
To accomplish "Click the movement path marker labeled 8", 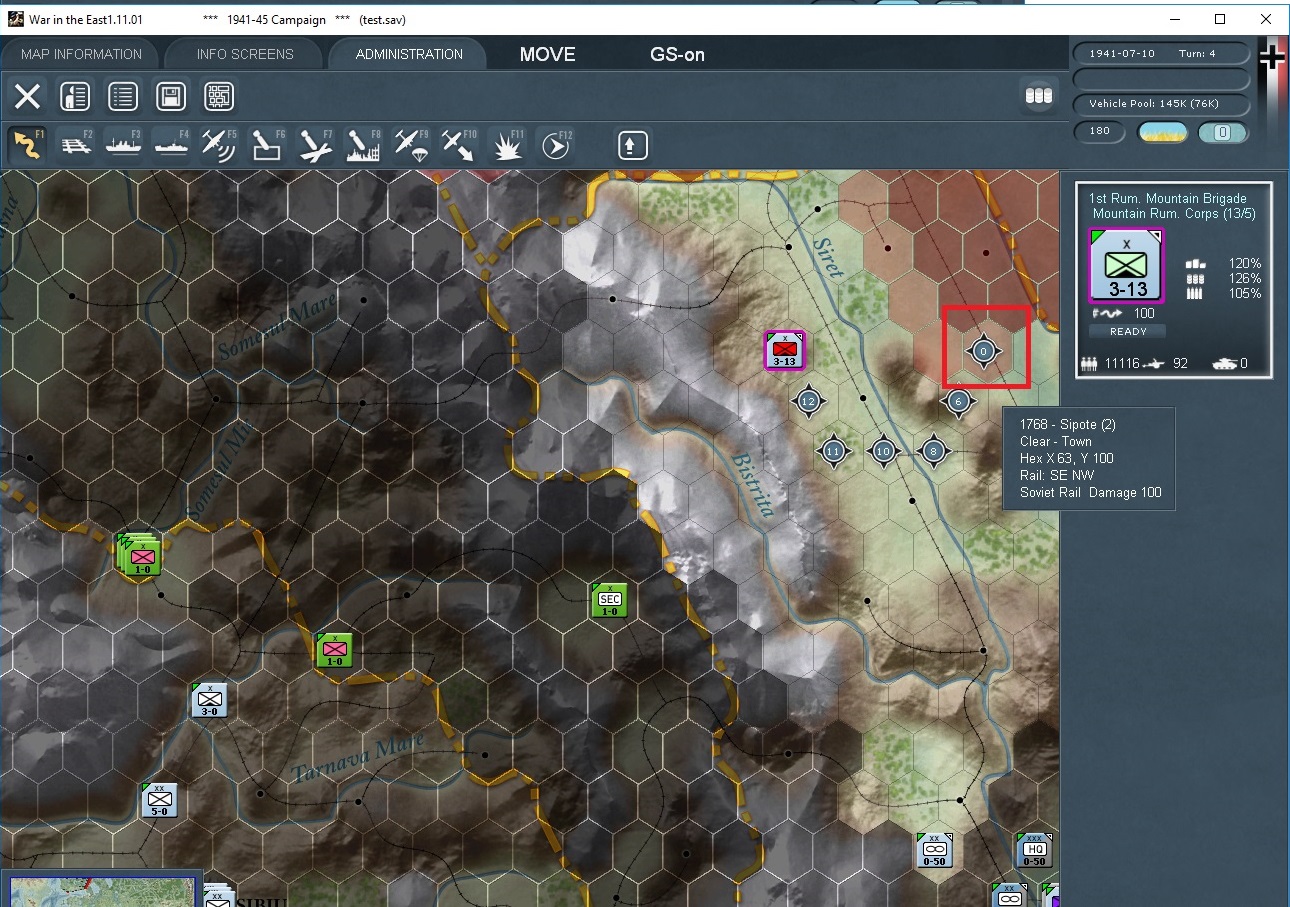I will (933, 451).
